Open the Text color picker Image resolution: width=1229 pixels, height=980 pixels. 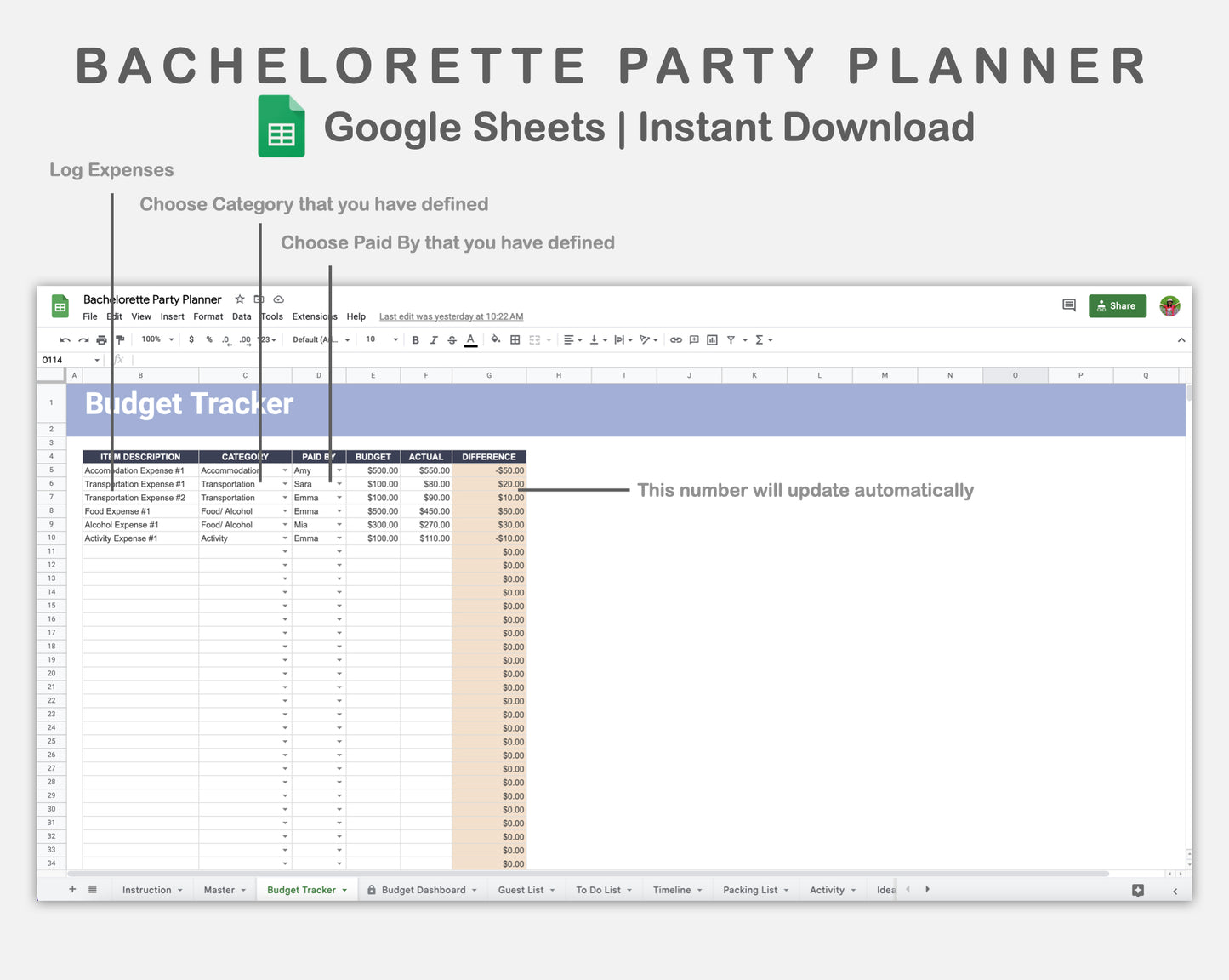[470, 339]
